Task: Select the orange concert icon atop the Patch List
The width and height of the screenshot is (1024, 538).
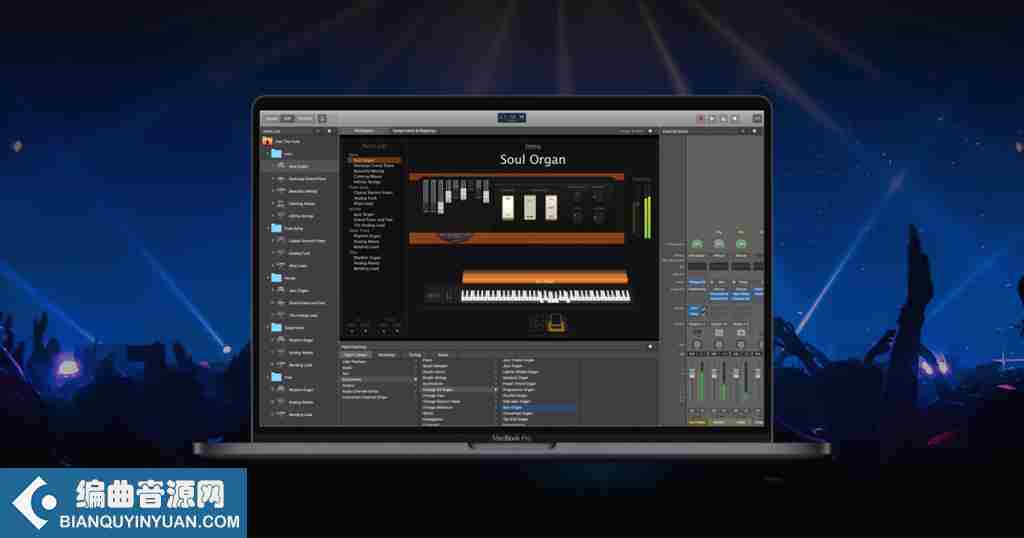Action: pyautogui.click(x=268, y=141)
